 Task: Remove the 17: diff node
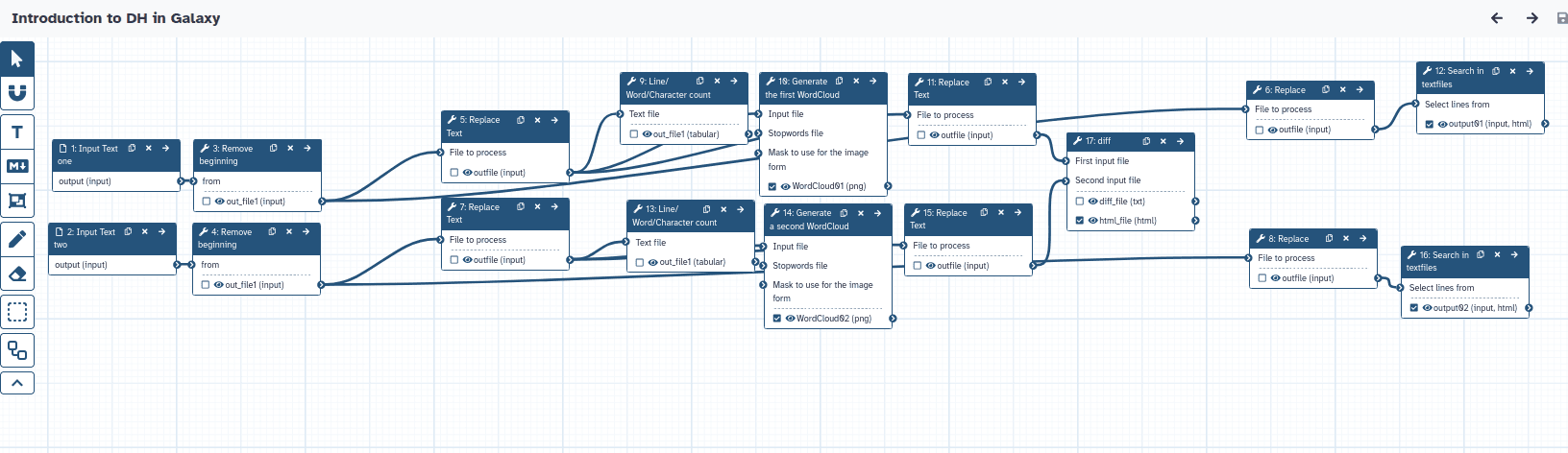1163,141
